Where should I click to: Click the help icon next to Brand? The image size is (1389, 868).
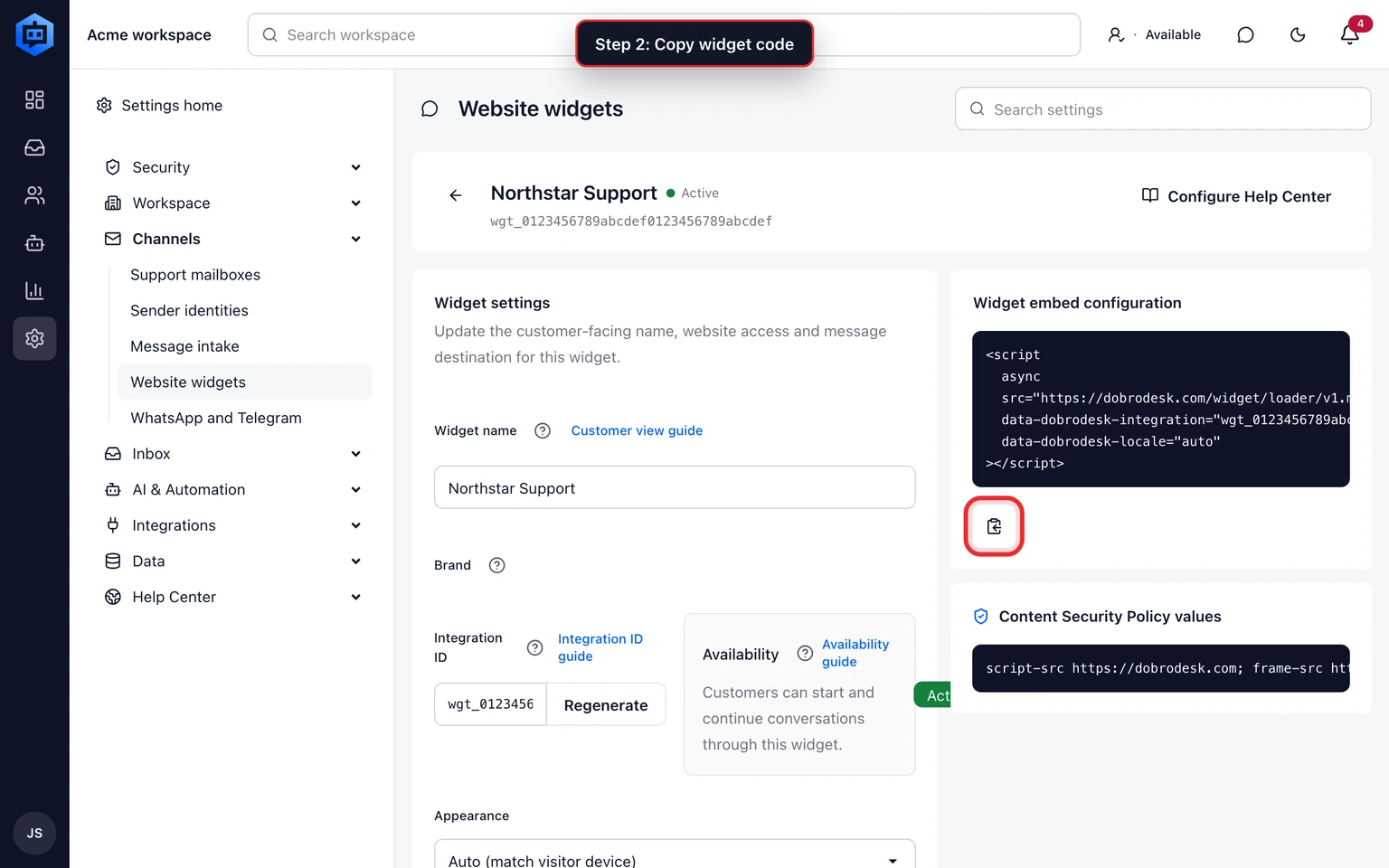tap(496, 565)
